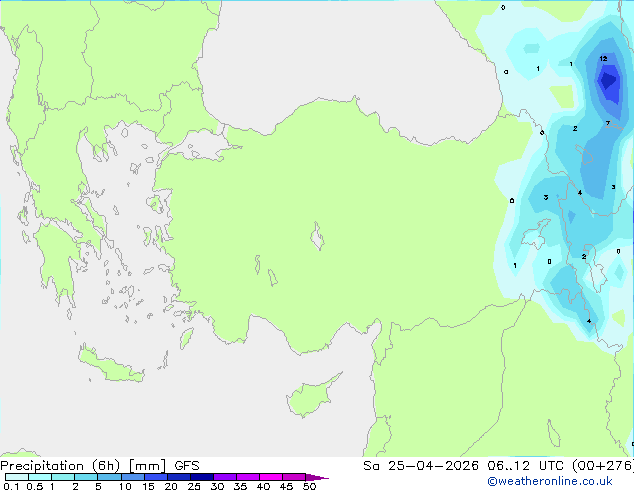634x490 pixels.
Task: Click the 45–50 mm legend color swatch
Action: (x=294, y=477)
